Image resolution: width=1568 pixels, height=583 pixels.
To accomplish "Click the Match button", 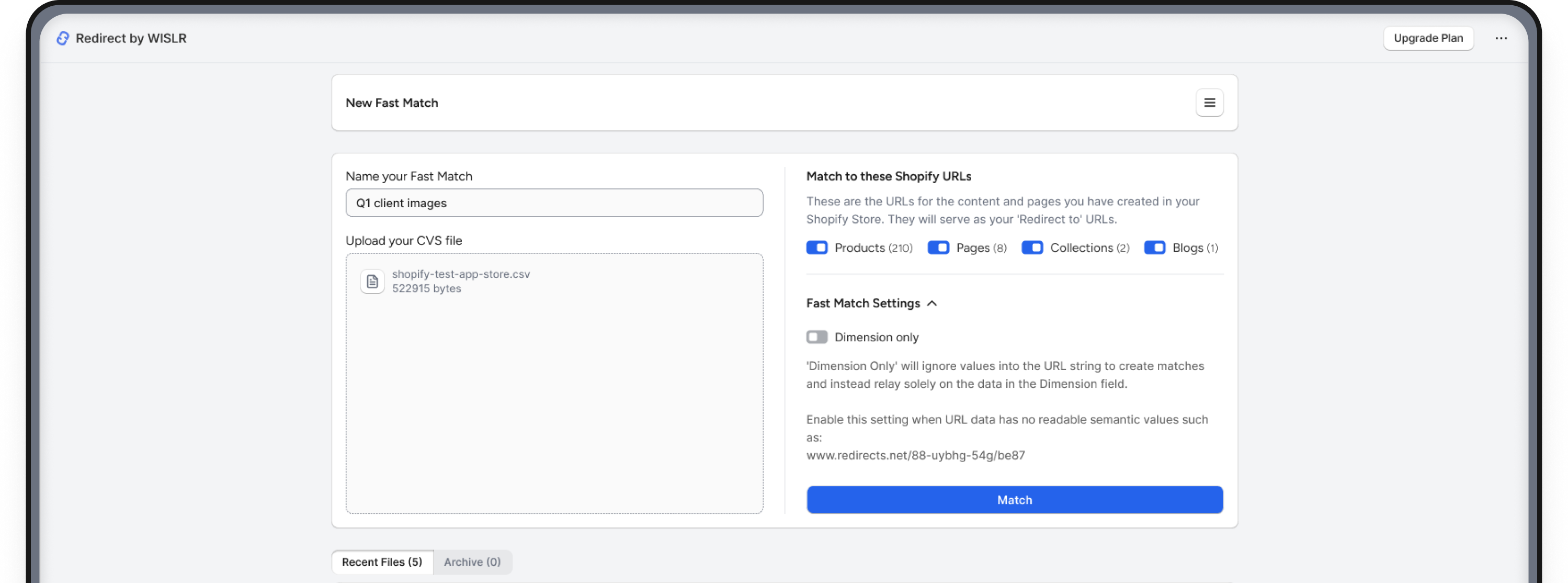I will [x=1014, y=500].
